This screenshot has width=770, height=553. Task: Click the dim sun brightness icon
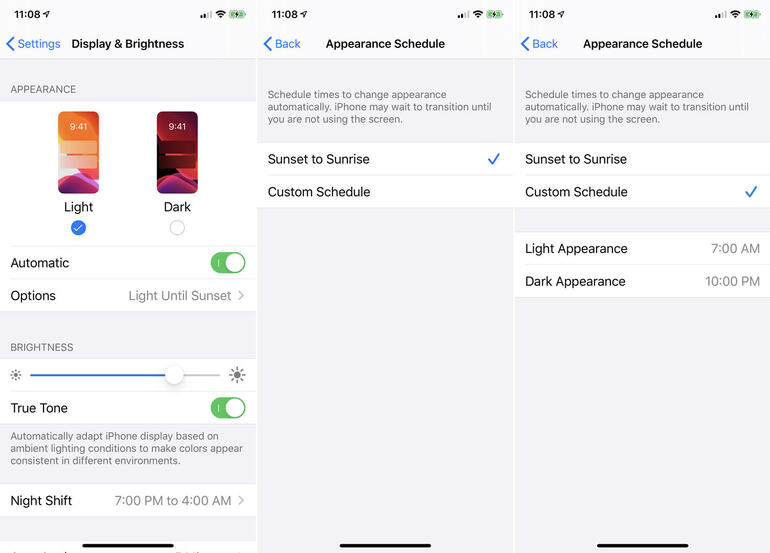[16, 375]
